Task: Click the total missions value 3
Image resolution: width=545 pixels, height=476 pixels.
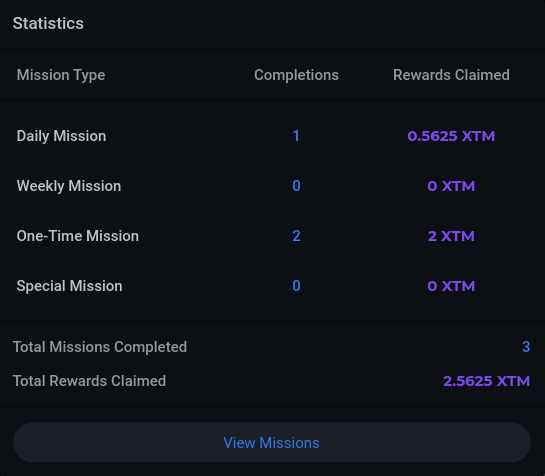Action: 526,347
